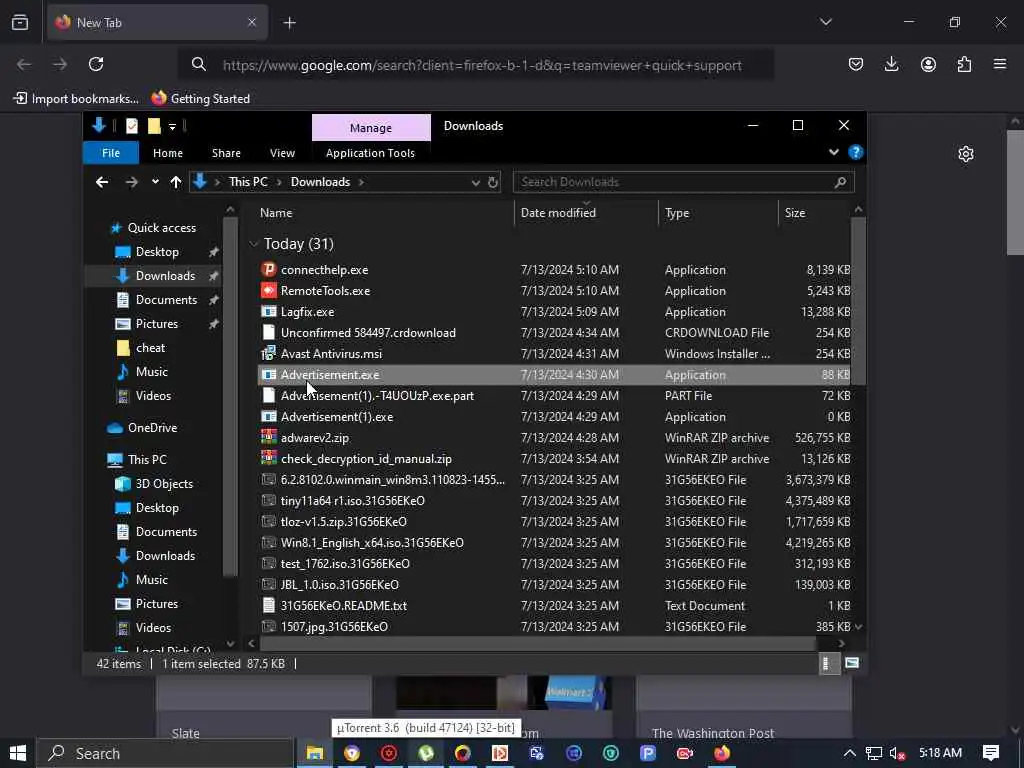Viewport: 1024px width, 768px height.
Task: Click the horizontal scrollbar in file list
Action: coord(538,643)
